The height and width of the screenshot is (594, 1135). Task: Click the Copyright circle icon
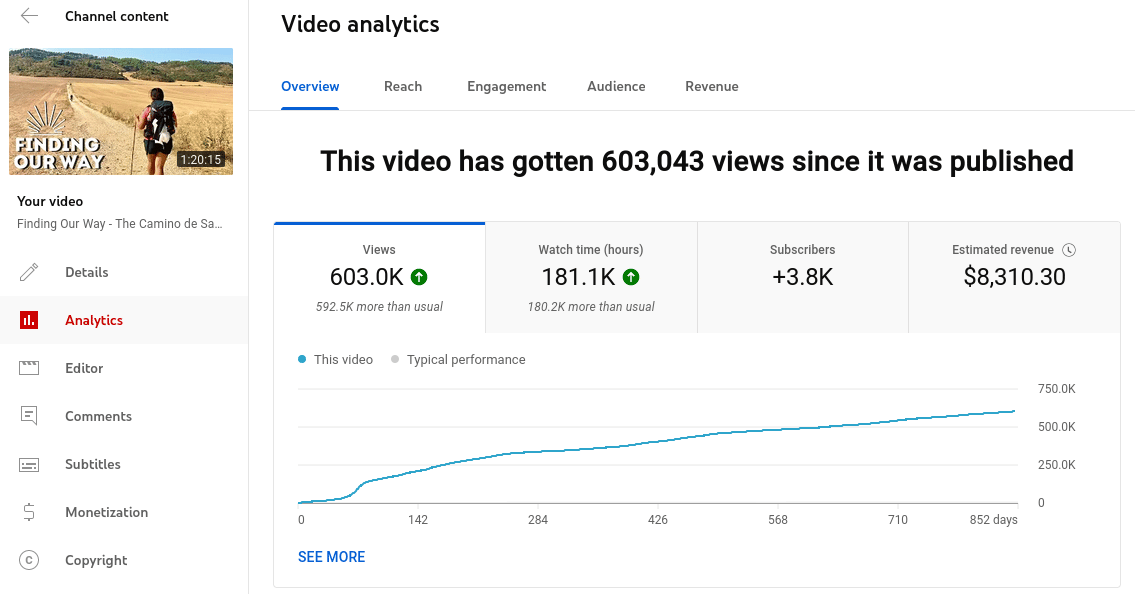click(29, 560)
